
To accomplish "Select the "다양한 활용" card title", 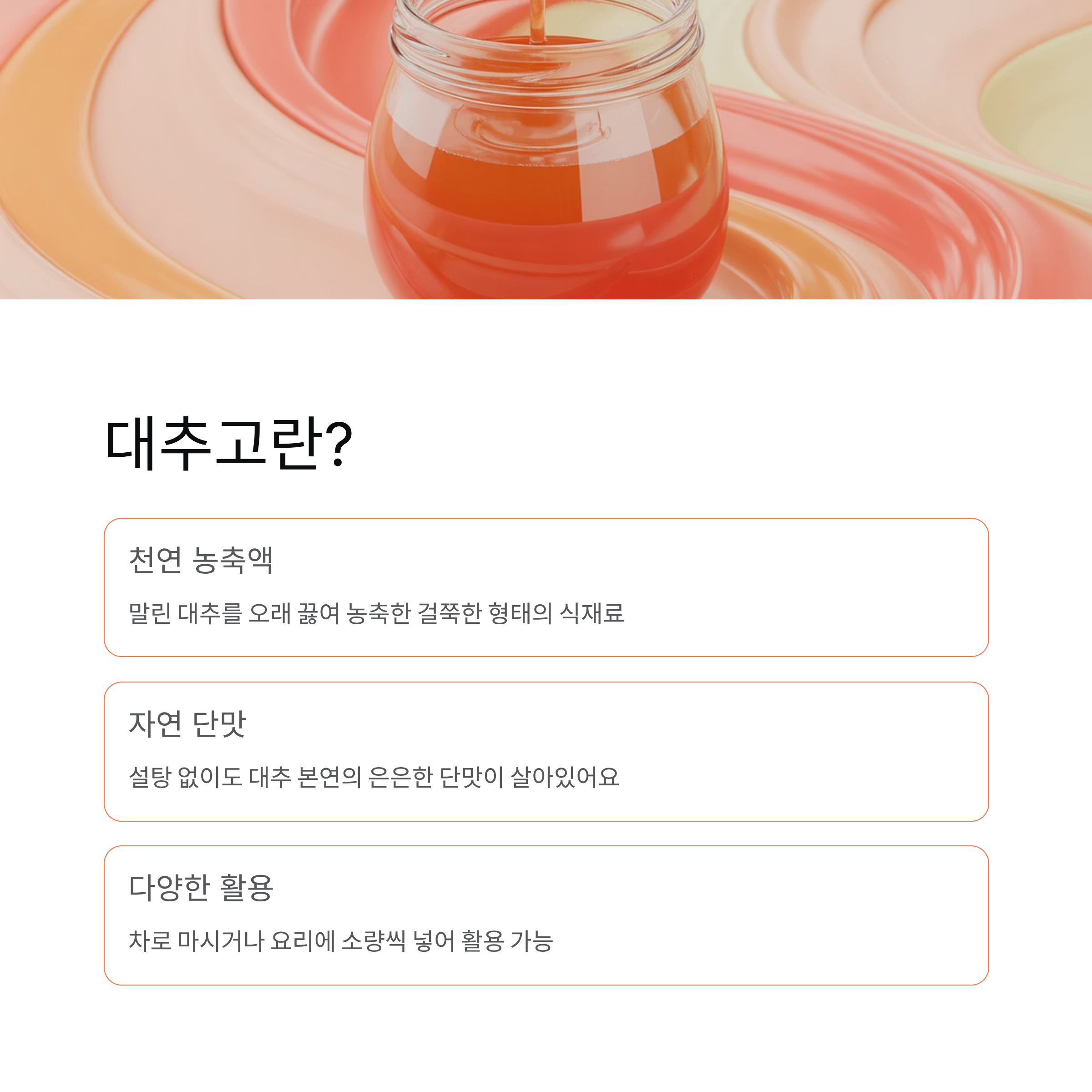I will [x=201, y=888].
